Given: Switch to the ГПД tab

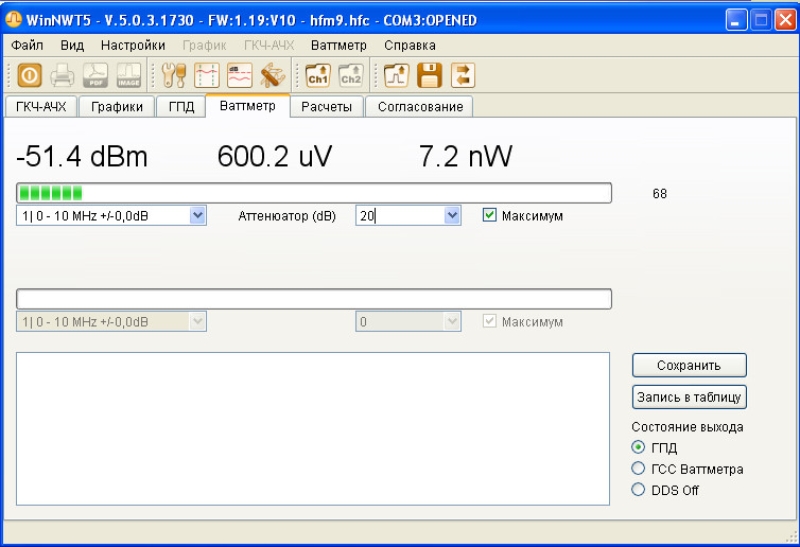Looking at the screenshot, I should (181, 107).
